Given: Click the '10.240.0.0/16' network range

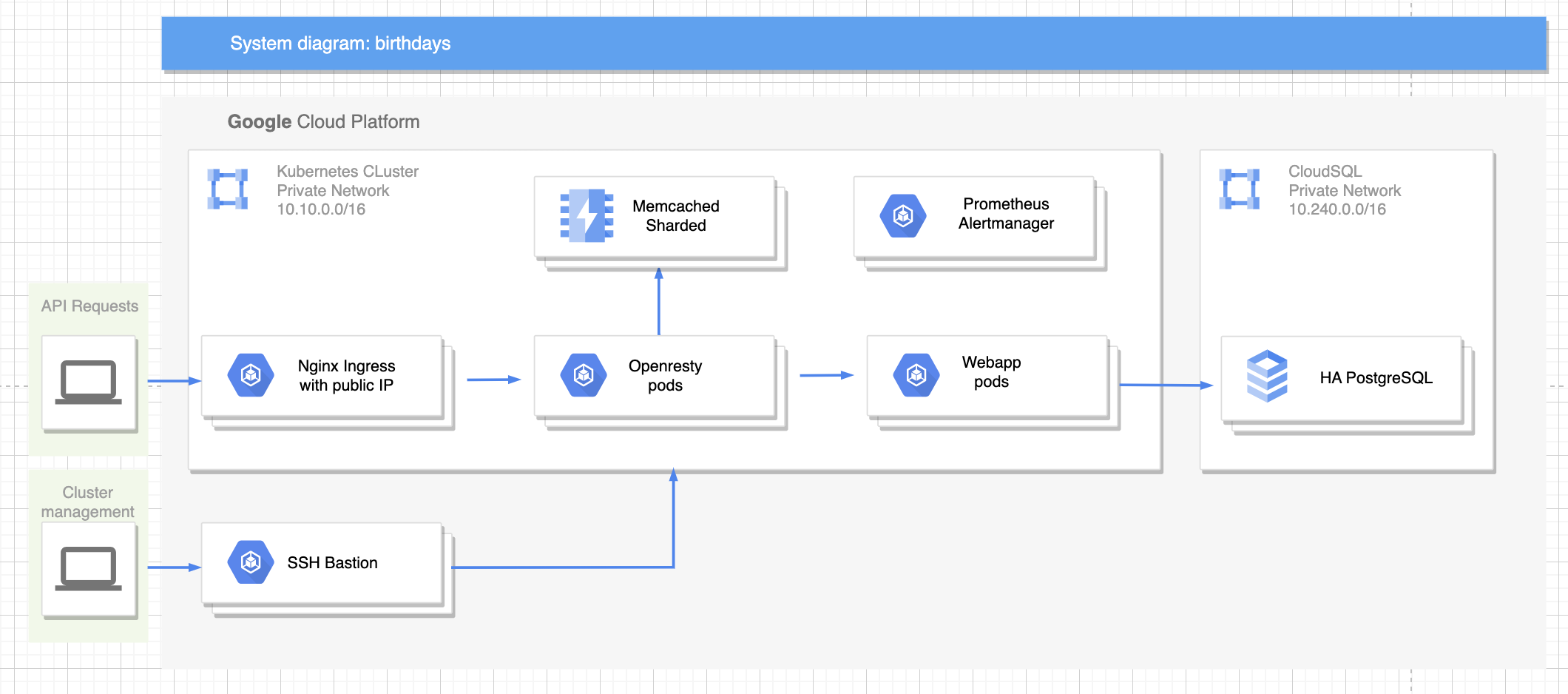Looking at the screenshot, I should pos(1337,209).
